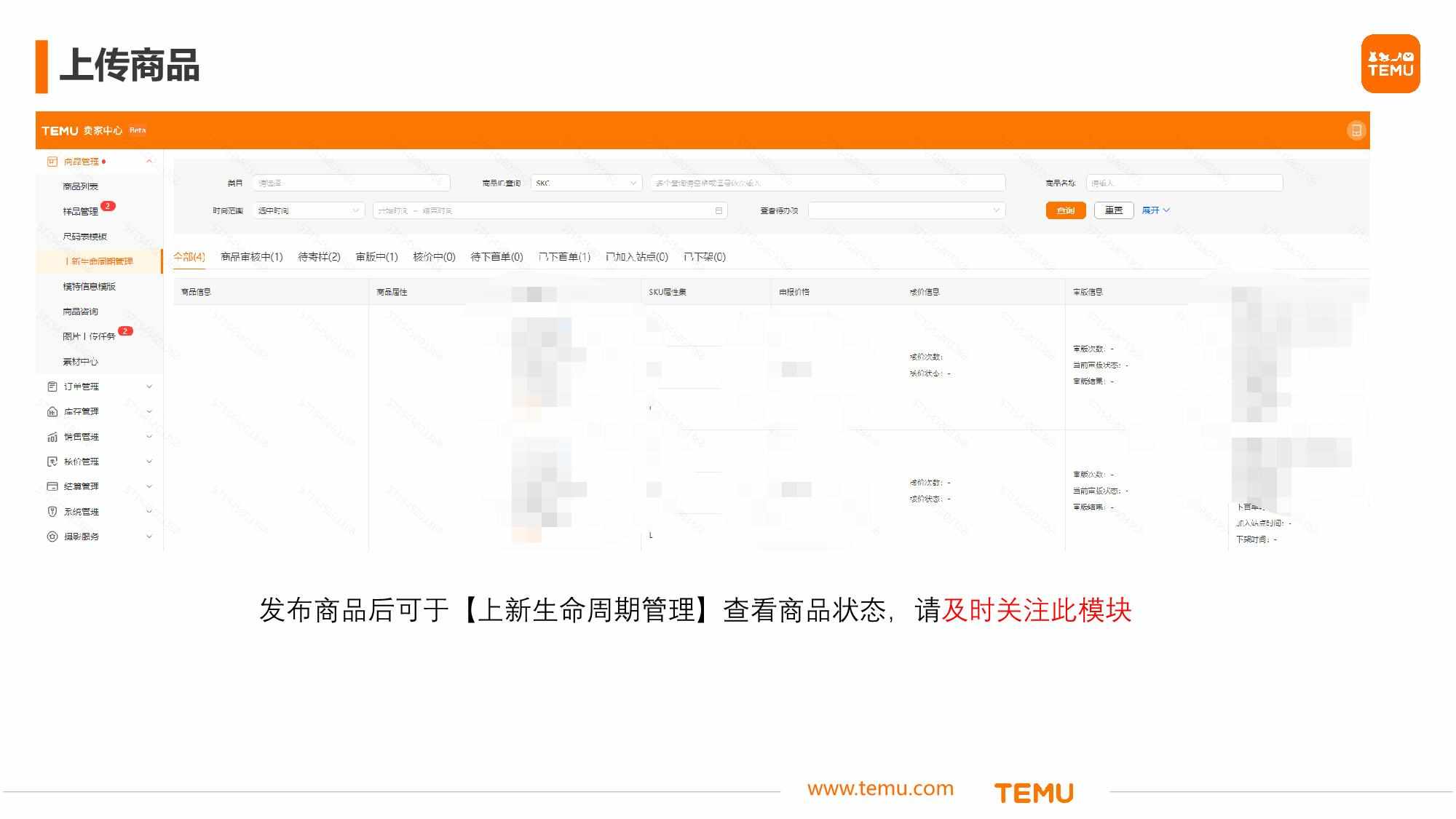Expand the 库存管理 menu section

149,411
